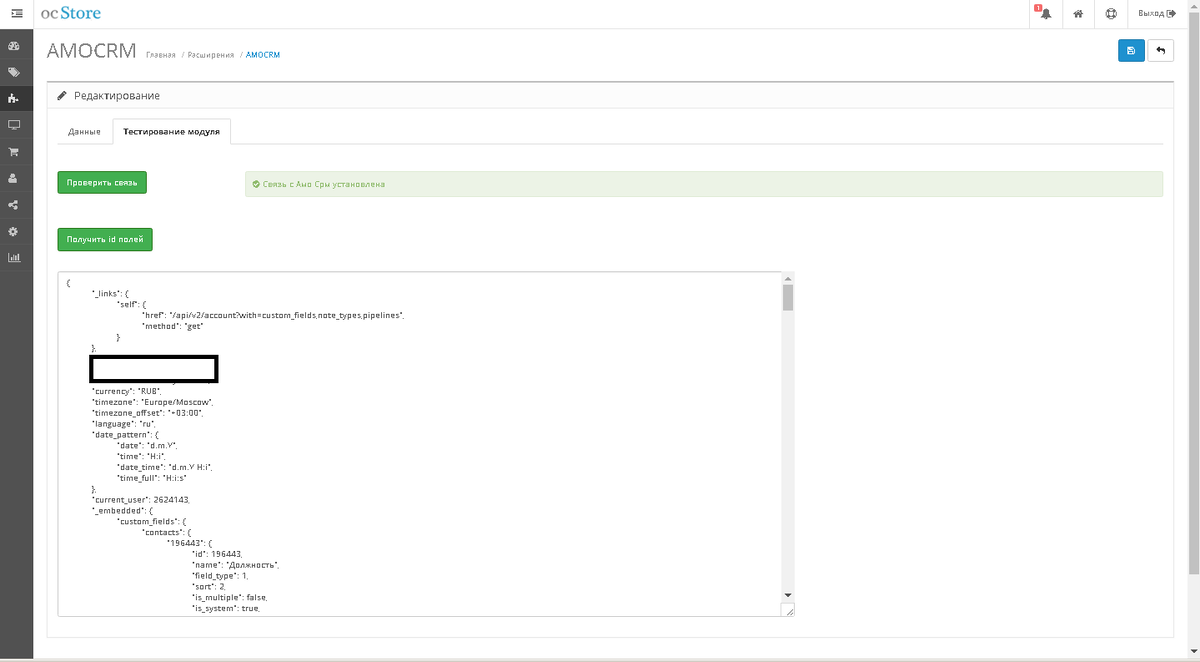Viewport: 1200px width, 662px height.
Task: Click the Проверить связь button
Action: click(102, 183)
